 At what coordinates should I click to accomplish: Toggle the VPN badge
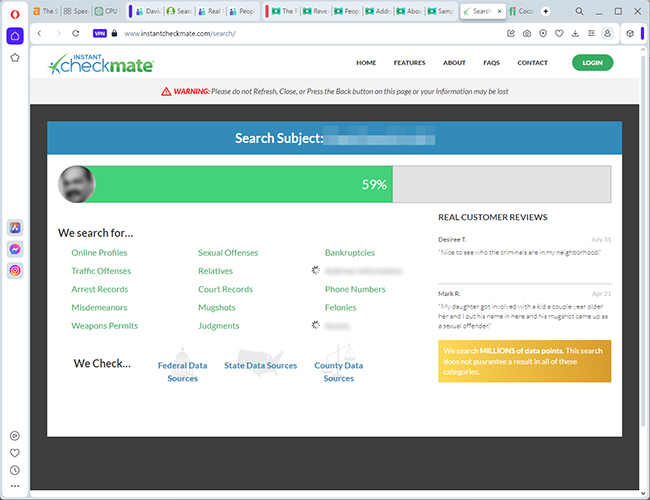pos(100,33)
